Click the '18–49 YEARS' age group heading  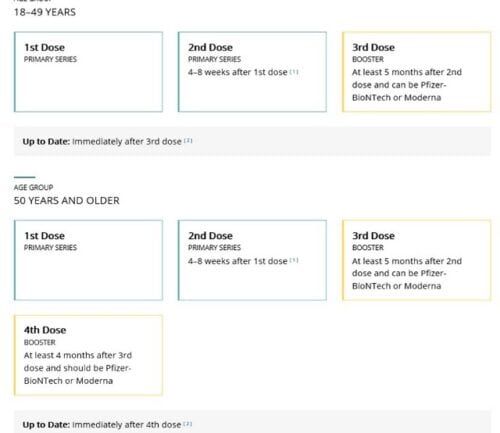click(45, 12)
